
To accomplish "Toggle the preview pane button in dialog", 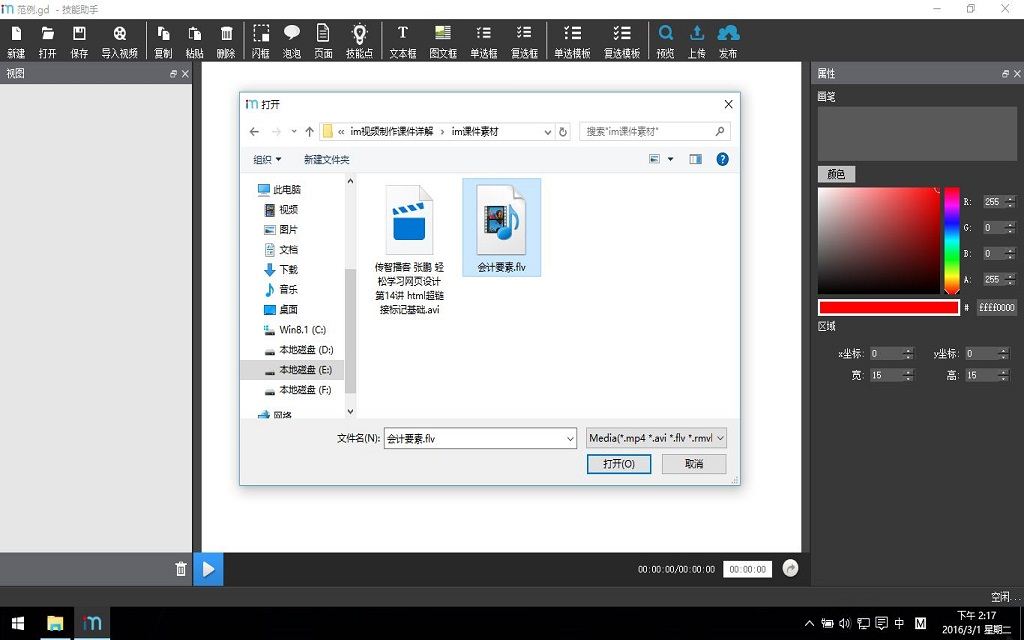I will pyautogui.click(x=696, y=159).
